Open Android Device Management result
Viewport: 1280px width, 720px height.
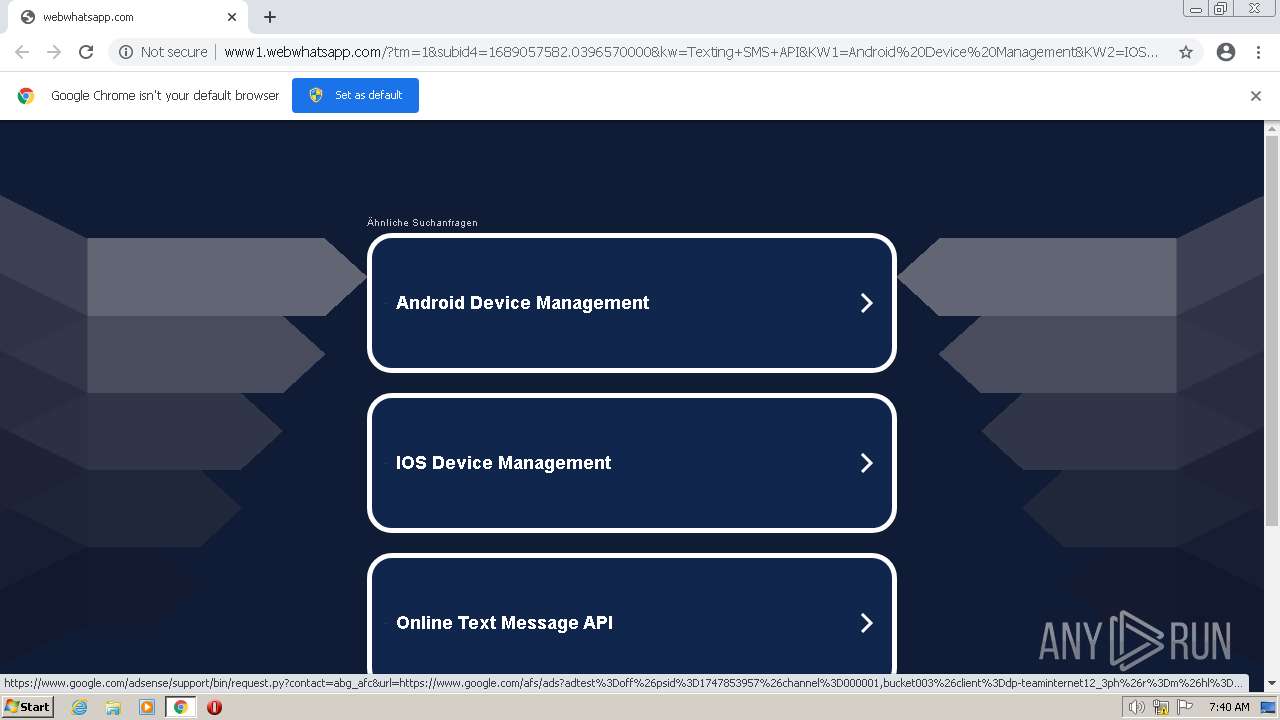pos(632,303)
